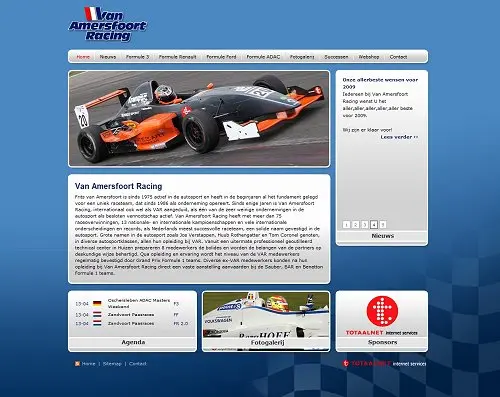Open the Successen menu item
This screenshot has height=397, width=500.
336,57
